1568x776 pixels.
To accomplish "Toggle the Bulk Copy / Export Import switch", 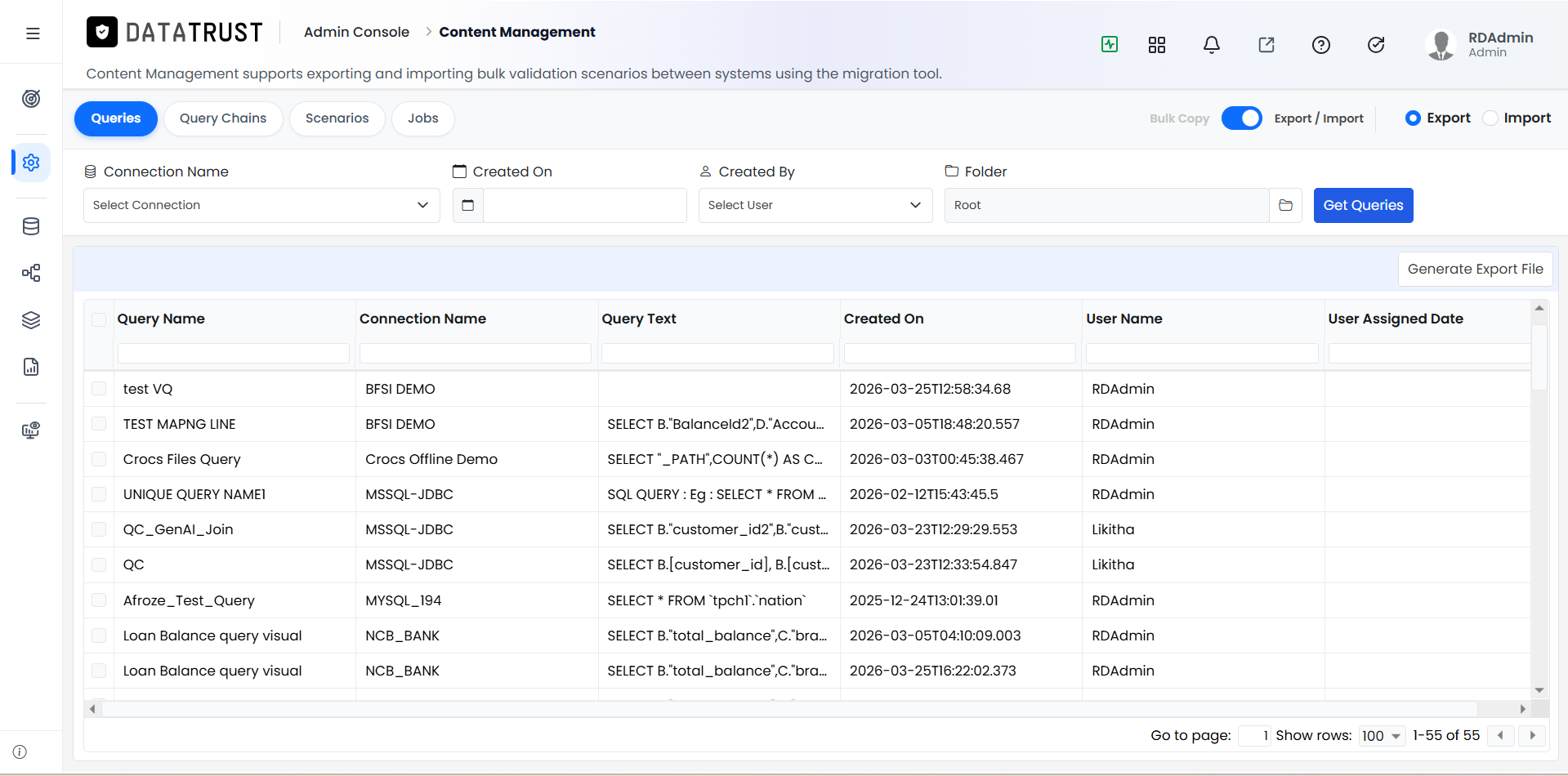I will click(1242, 118).
